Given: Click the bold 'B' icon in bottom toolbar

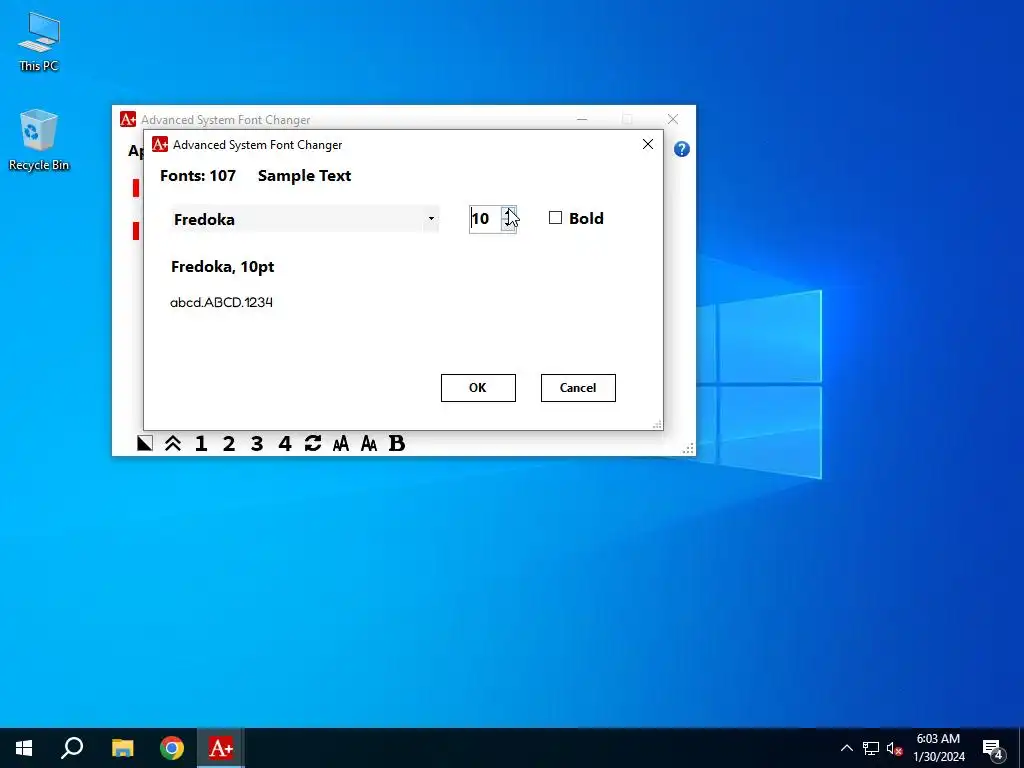Looking at the screenshot, I should click(x=397, y=443).
